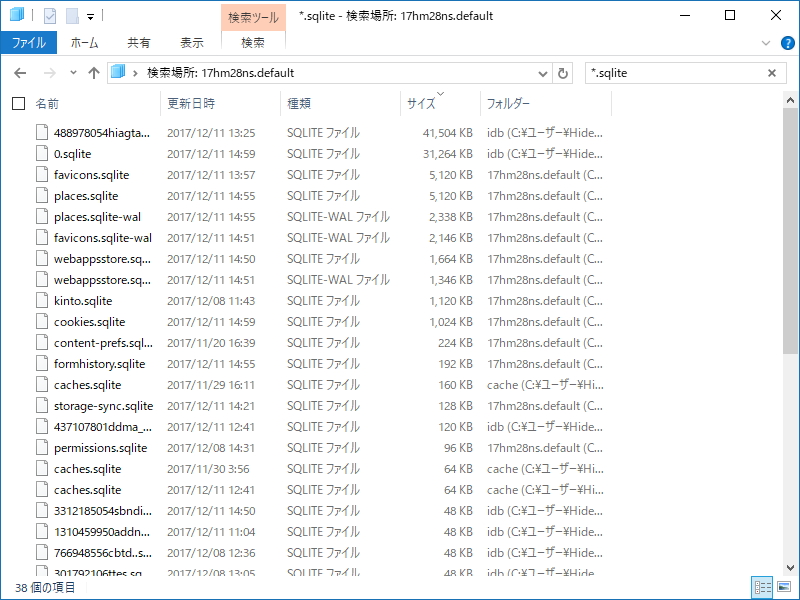Click the back navigation arrow

pos(19,73)
